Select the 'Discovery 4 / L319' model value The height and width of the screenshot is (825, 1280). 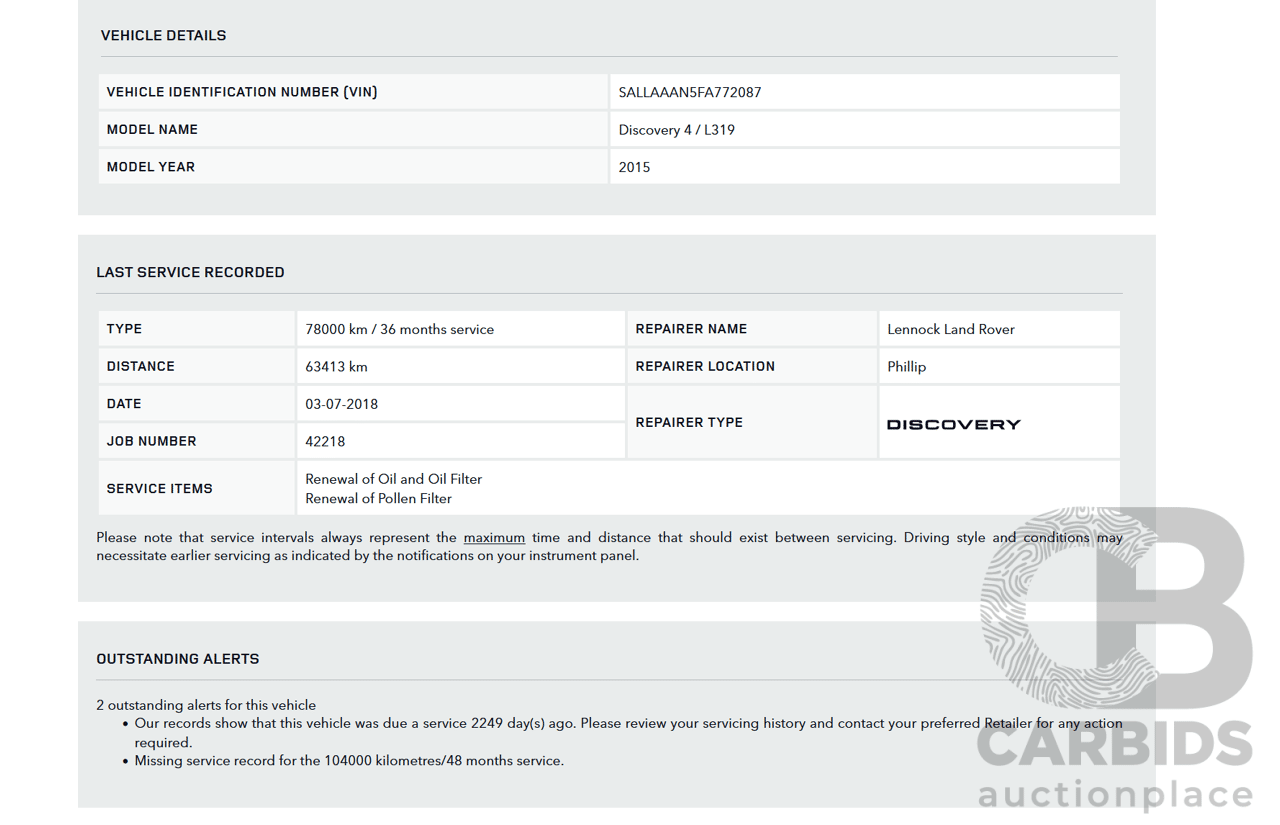tap(677, 130)
